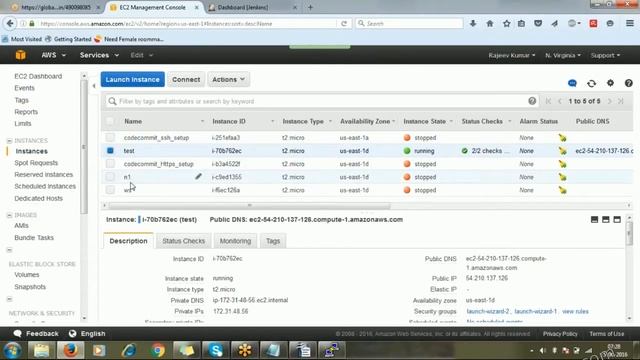
Task: Open Services dropdown menu
Action: tap(99, 55)
